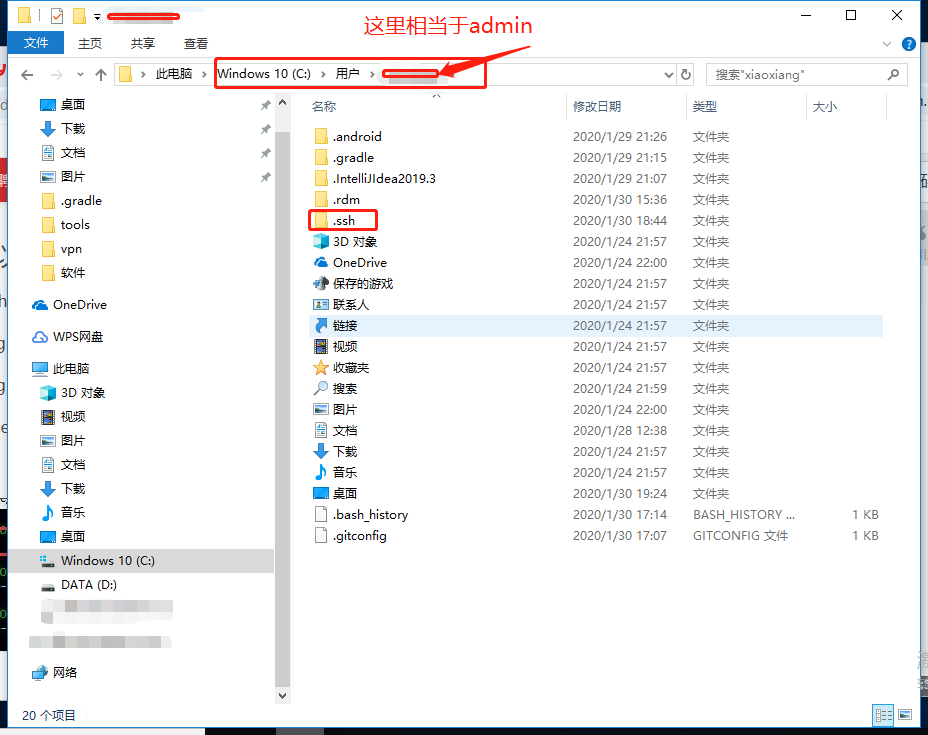Click 此电脑 in the address bar
This screenshot has height=735, width=928.
(x=173, y=74)
